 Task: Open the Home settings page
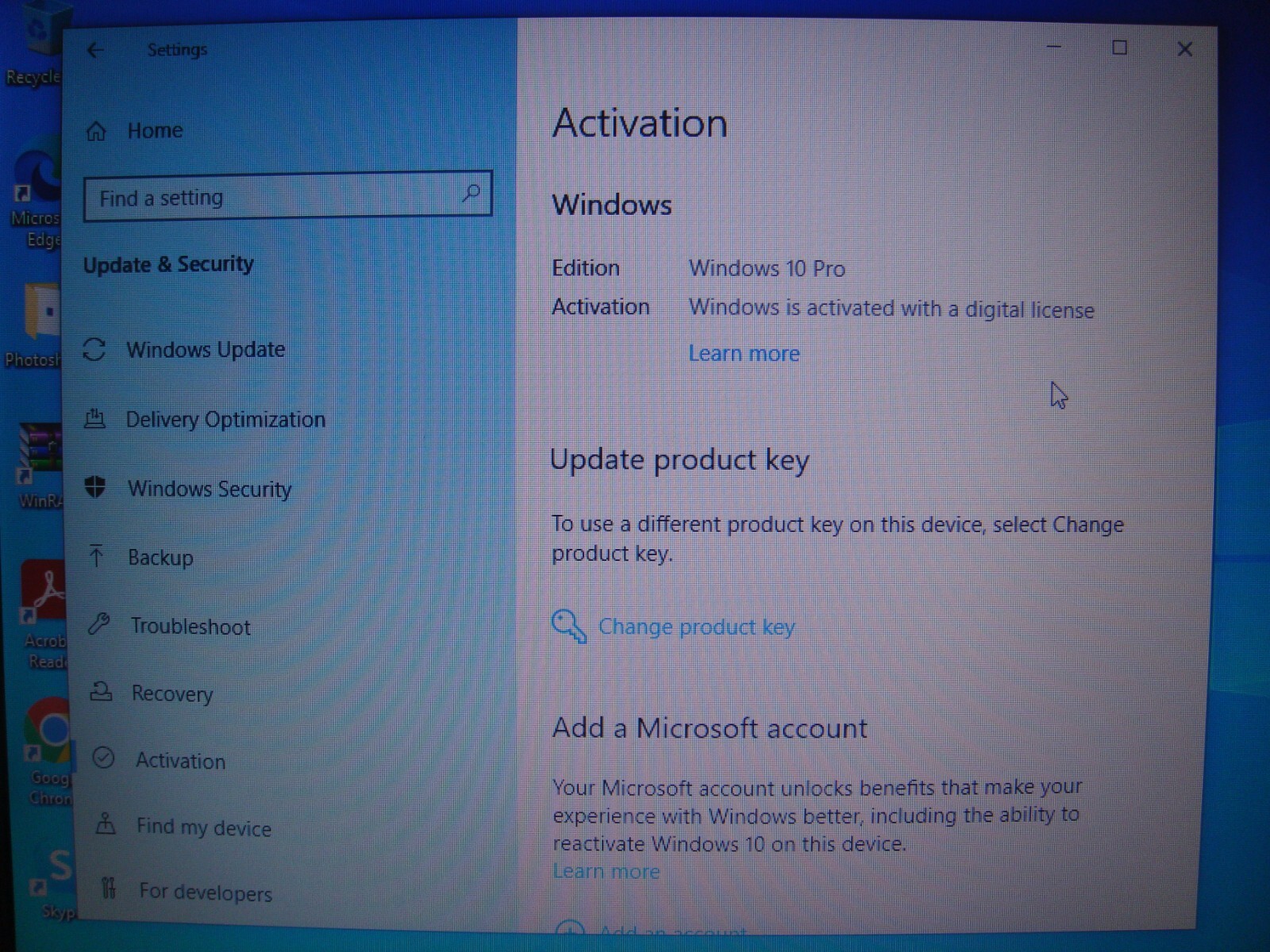point(155,130)
